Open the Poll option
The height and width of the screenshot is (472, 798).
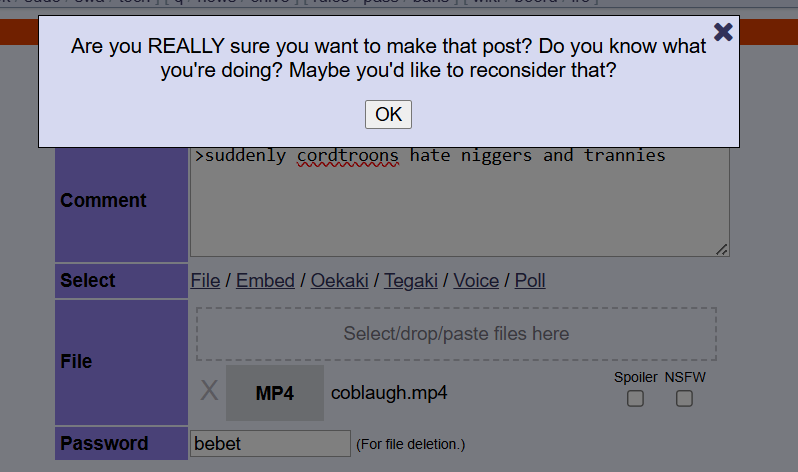(530, 281)
